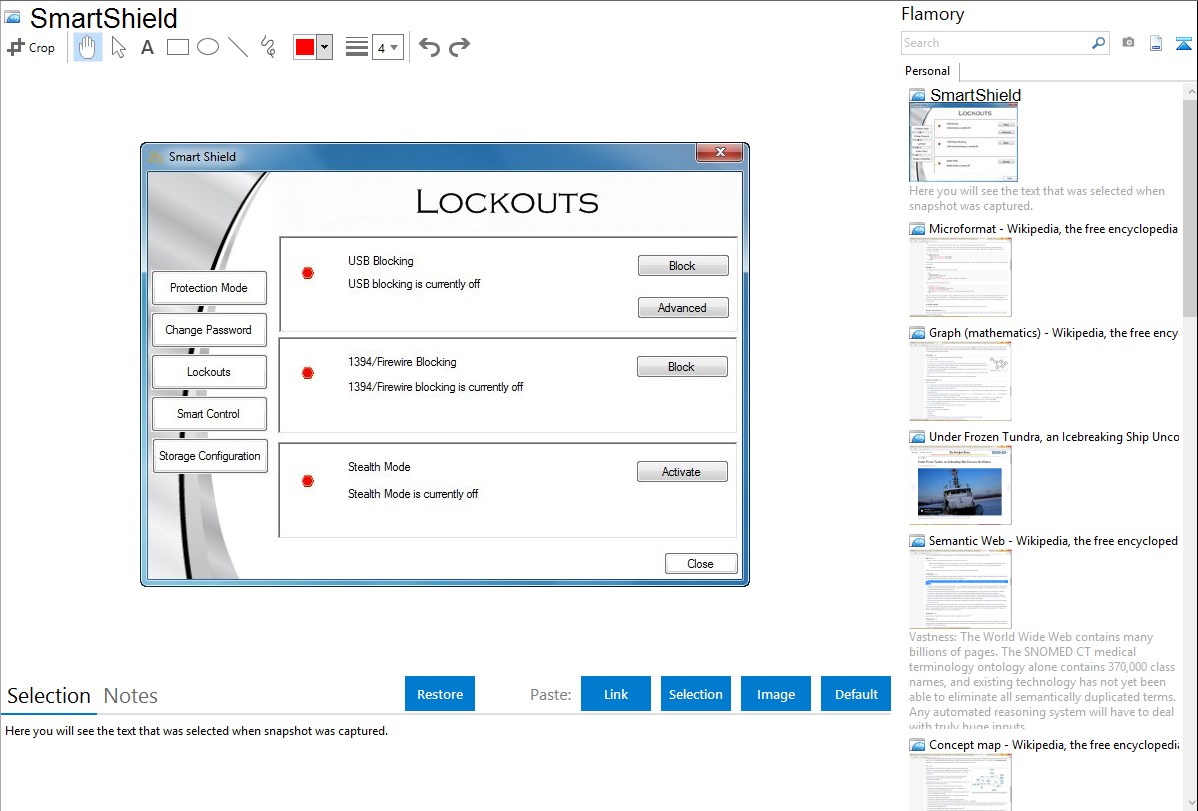
Task: Click the line thickness icon
Action: point(357,47)
